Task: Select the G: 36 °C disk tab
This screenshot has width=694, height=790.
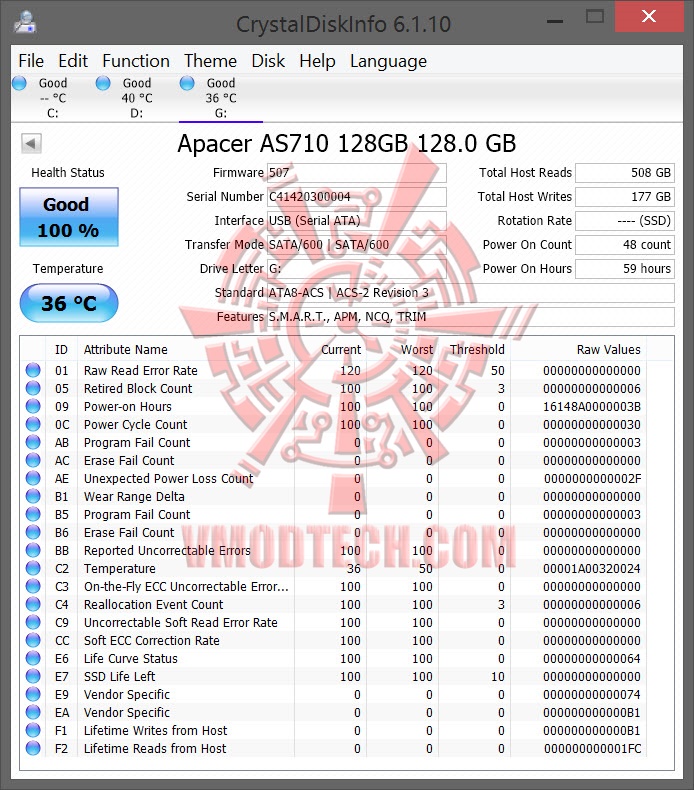Action: 221,98
